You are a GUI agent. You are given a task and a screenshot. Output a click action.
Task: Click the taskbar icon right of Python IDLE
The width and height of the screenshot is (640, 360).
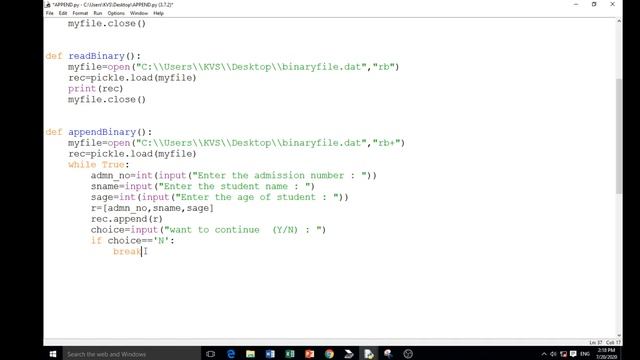click(388, 354)
